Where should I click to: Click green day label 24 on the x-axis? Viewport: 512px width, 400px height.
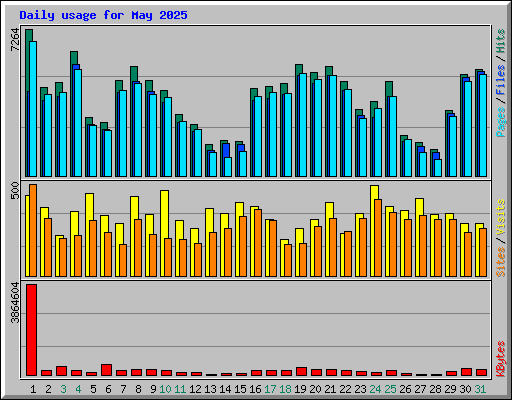[x=375, y=389]
